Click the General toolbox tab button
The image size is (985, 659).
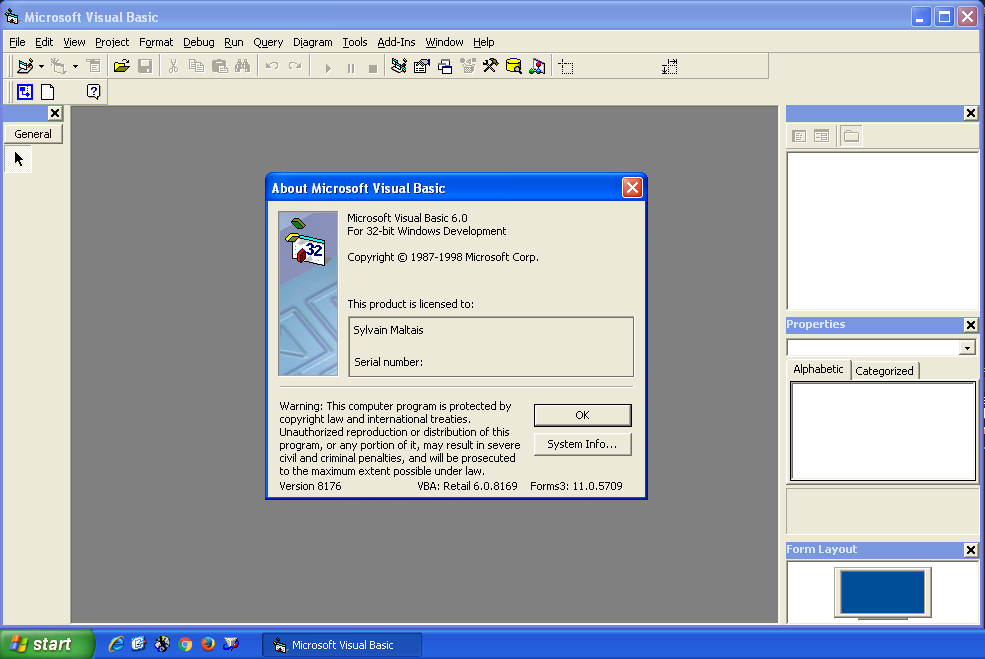point(33,134)
